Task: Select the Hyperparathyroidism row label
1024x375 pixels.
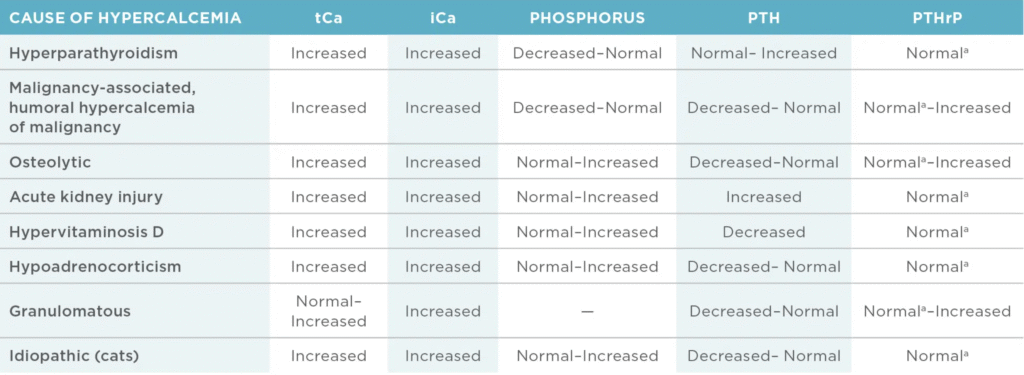Action: pos(93,53)
